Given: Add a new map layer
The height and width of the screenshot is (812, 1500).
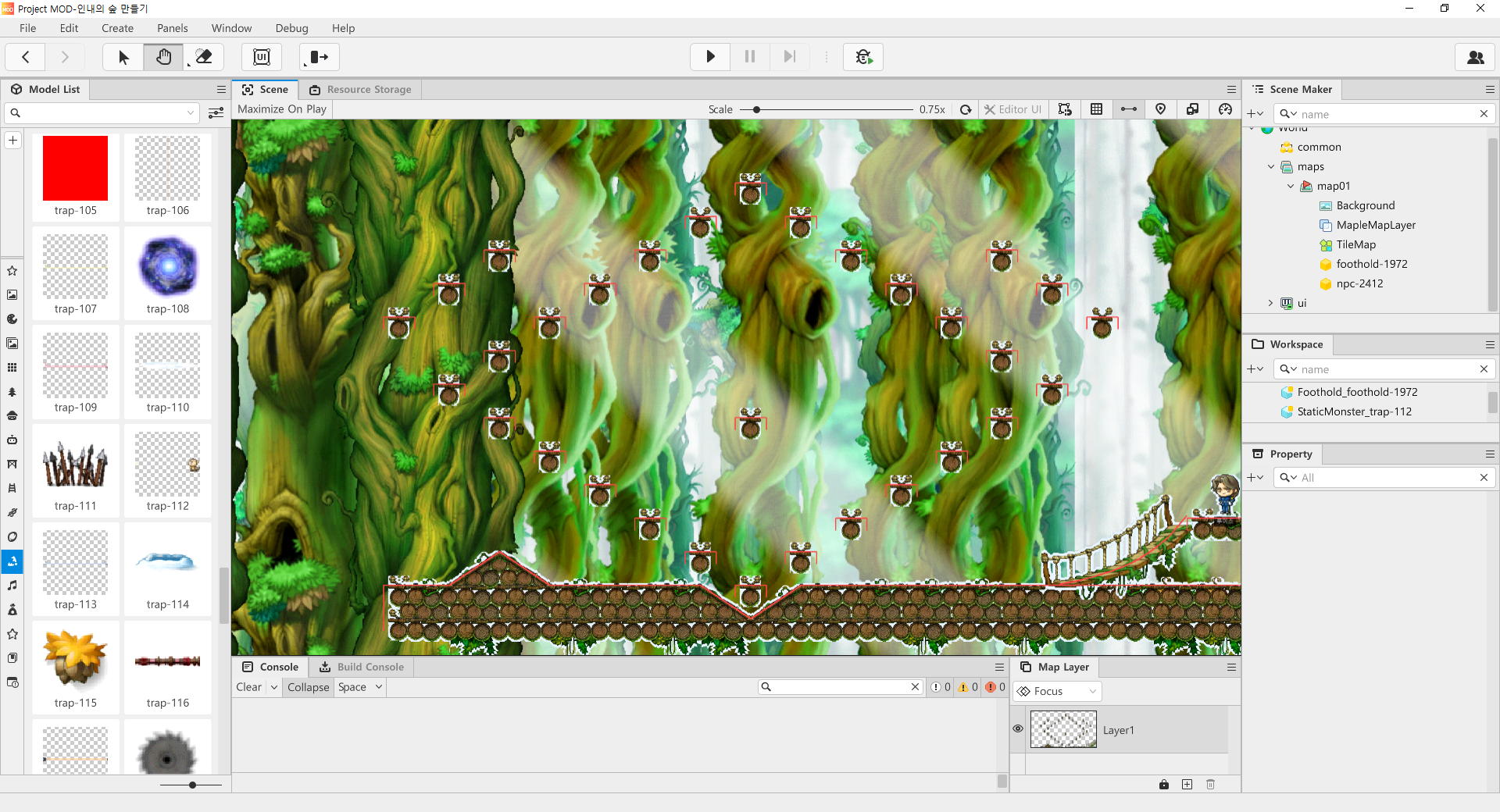Looking at the screenshot, I should pos(1187,784).
